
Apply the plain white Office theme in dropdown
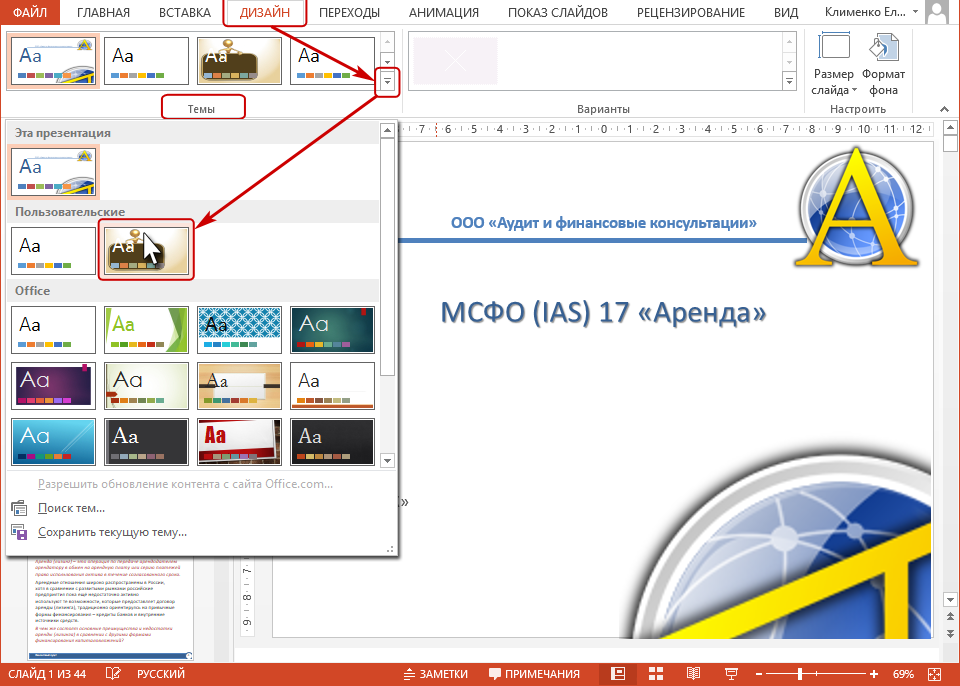(53, 330)
